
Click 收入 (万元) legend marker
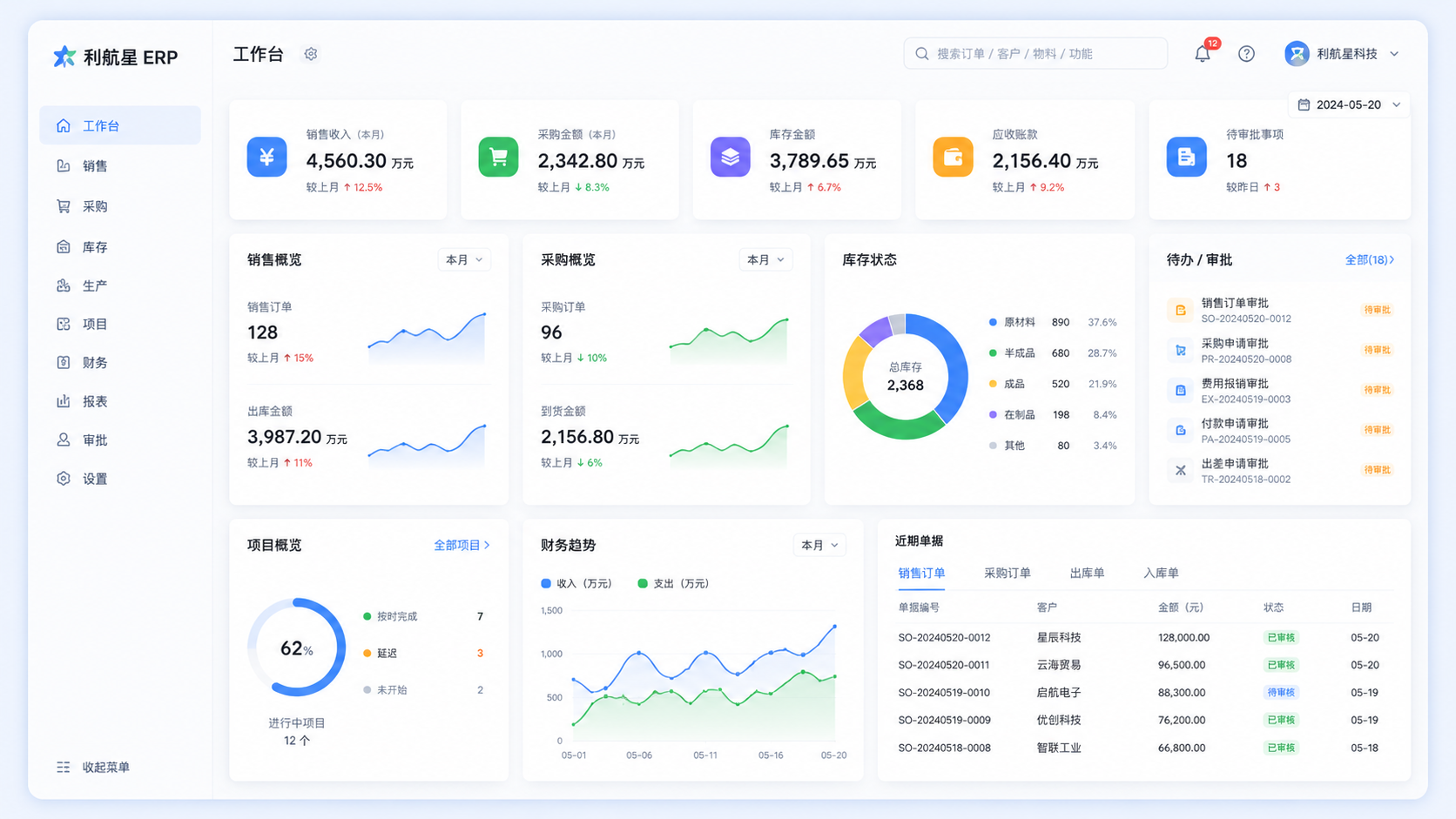pyautogui.click(x=546, y=583)
